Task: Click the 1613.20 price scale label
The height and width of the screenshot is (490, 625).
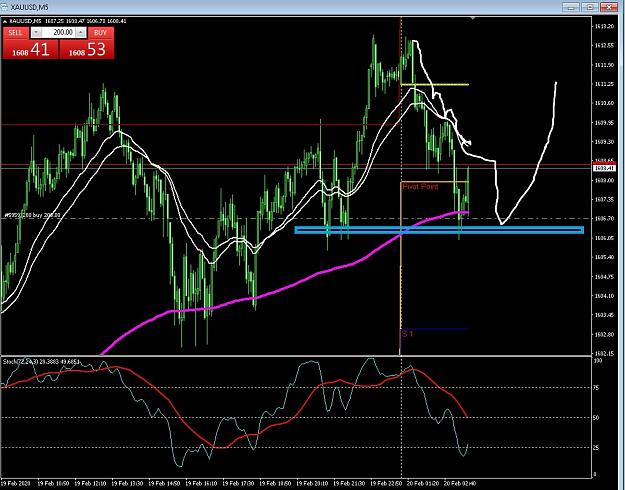Action: click(604, 26)
